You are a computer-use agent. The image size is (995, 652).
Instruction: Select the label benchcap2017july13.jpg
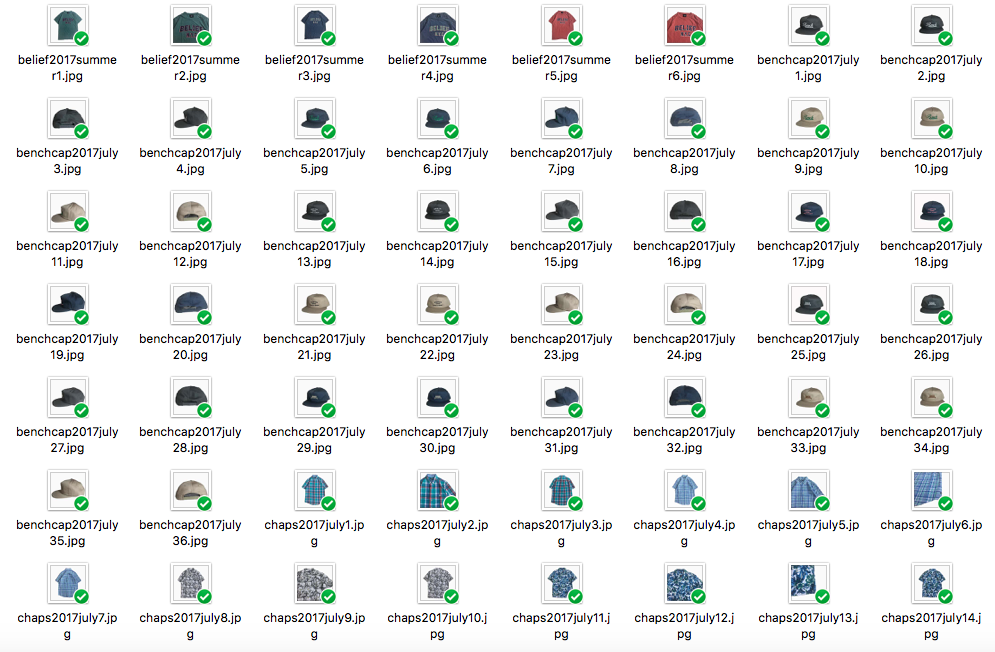[314, 253]
